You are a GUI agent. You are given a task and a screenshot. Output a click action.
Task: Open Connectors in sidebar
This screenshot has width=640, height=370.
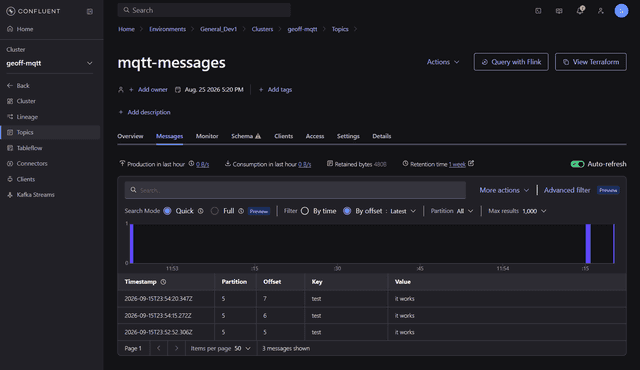point(27,164)
